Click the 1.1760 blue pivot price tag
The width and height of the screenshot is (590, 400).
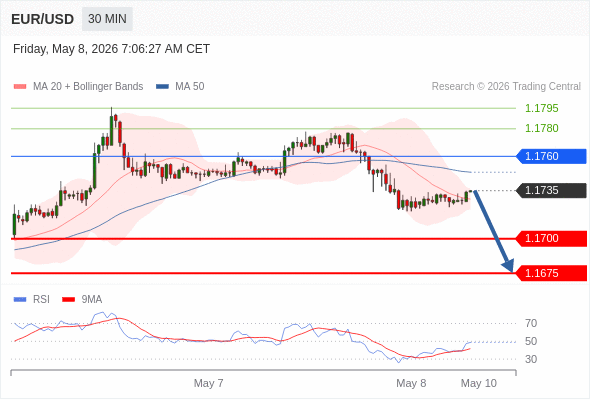pos(551,156)
